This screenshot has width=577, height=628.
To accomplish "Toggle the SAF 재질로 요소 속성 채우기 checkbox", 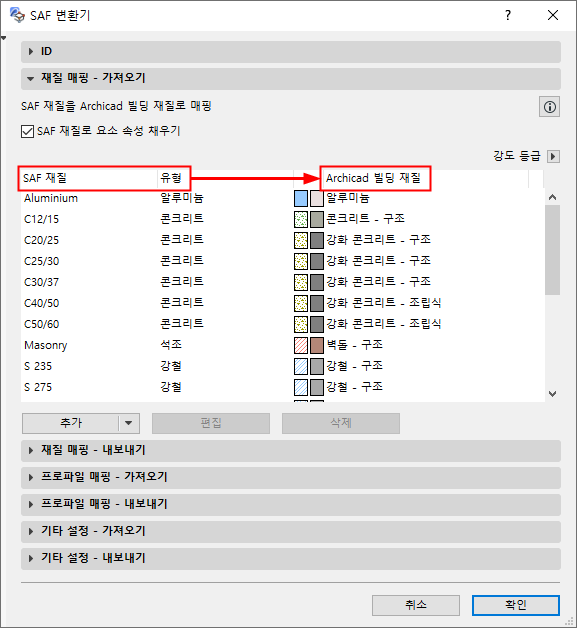I will tap(27, 131).
